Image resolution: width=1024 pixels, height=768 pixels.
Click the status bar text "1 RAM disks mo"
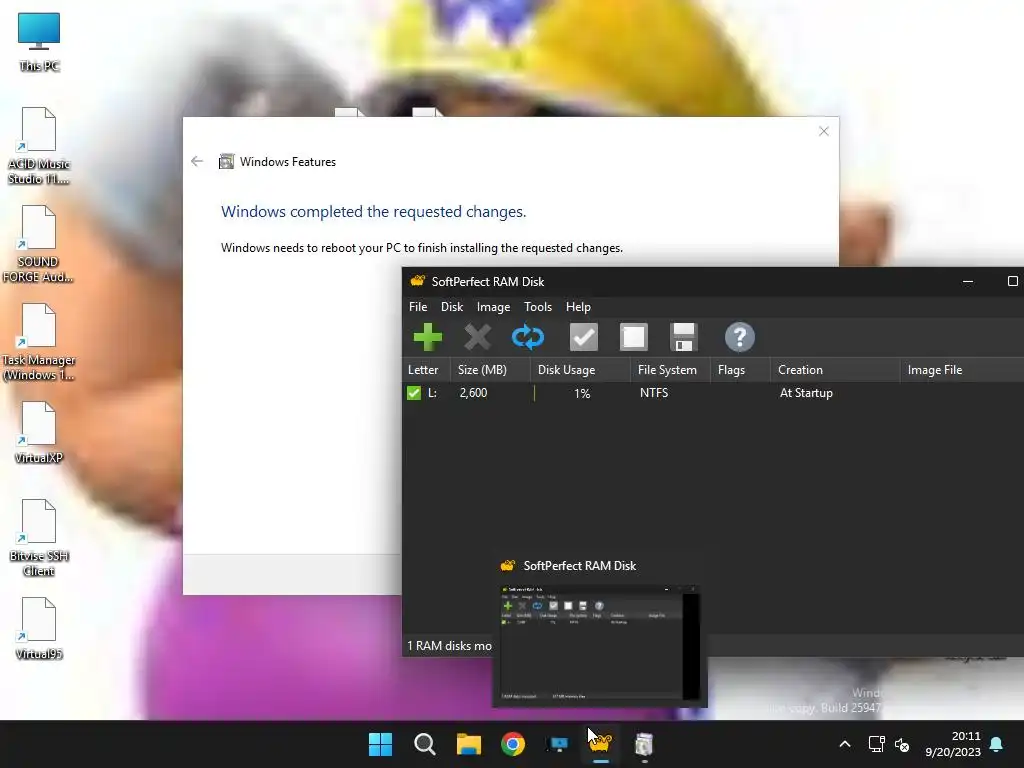(449, 645)
